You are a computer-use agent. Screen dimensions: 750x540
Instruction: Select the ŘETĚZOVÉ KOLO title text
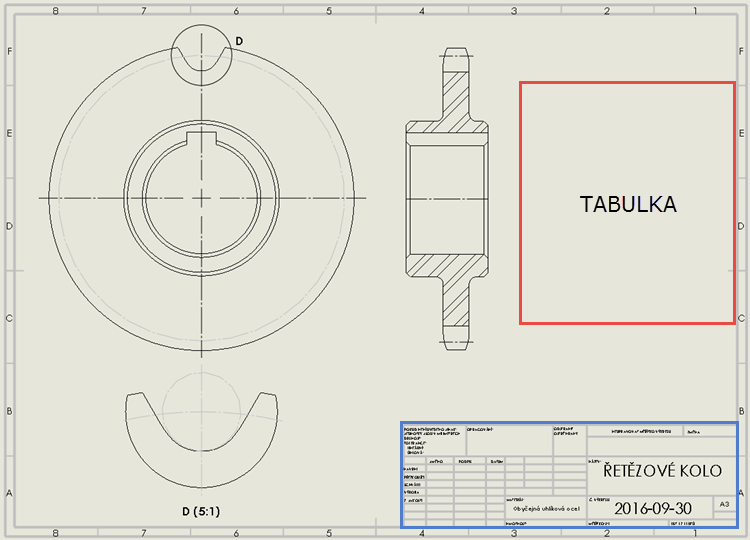coord(662,471)
